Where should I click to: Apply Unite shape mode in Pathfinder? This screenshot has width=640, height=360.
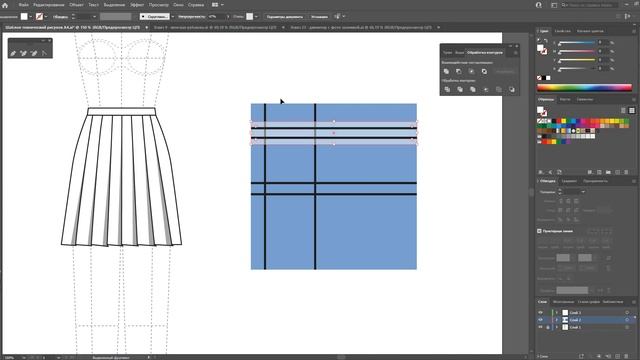(x=446, y=71)
